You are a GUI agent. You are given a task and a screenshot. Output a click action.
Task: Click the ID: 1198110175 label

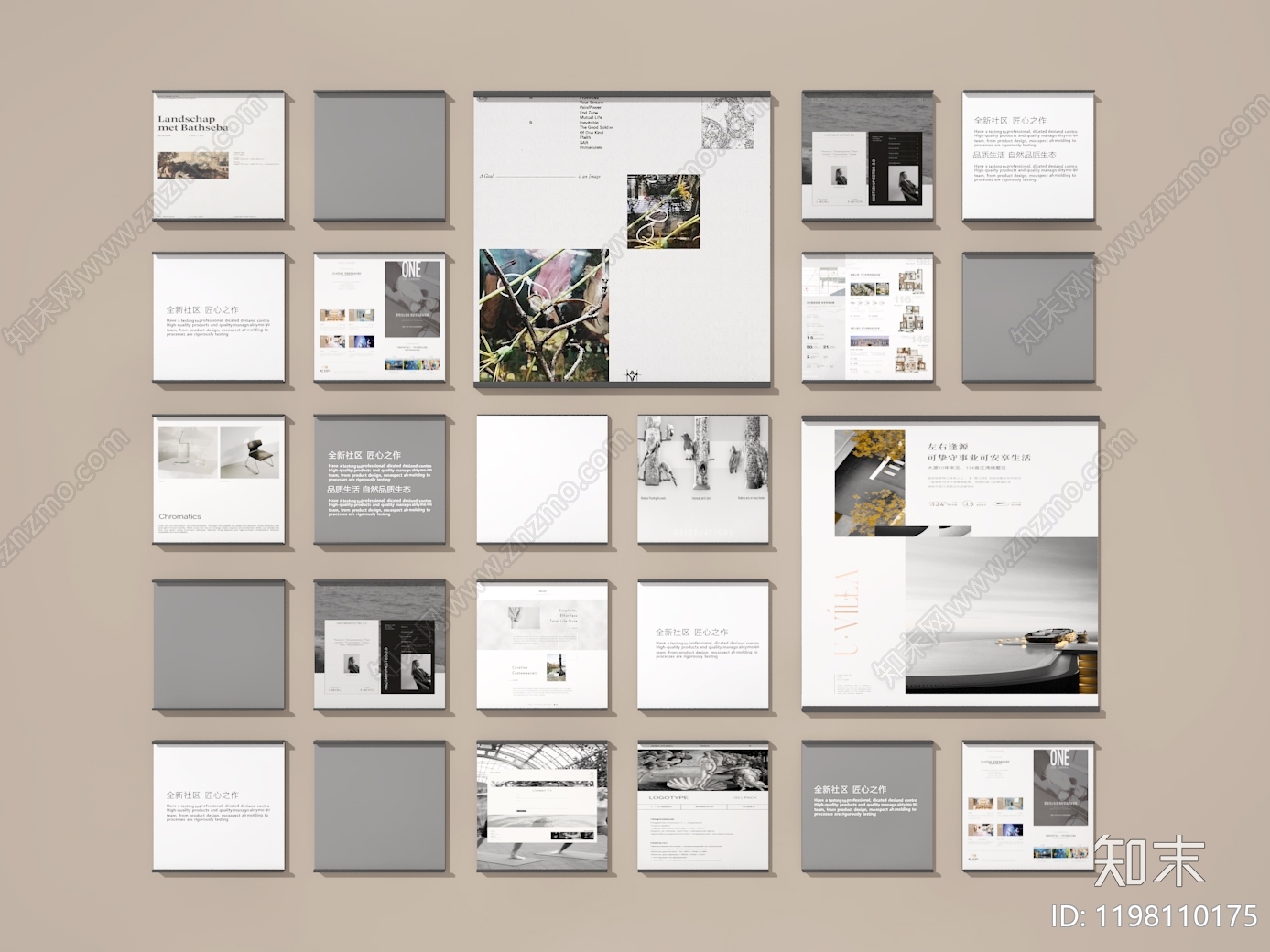[1154, 915]
